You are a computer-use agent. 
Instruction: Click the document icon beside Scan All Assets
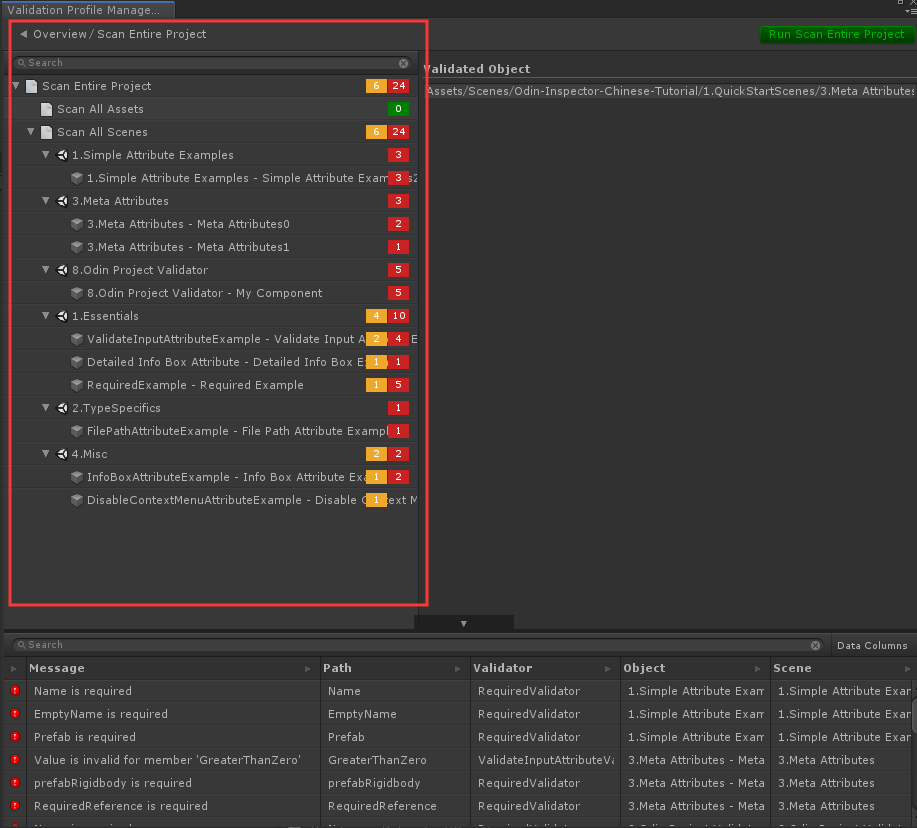pyautogui.click(x=46, y=109)
